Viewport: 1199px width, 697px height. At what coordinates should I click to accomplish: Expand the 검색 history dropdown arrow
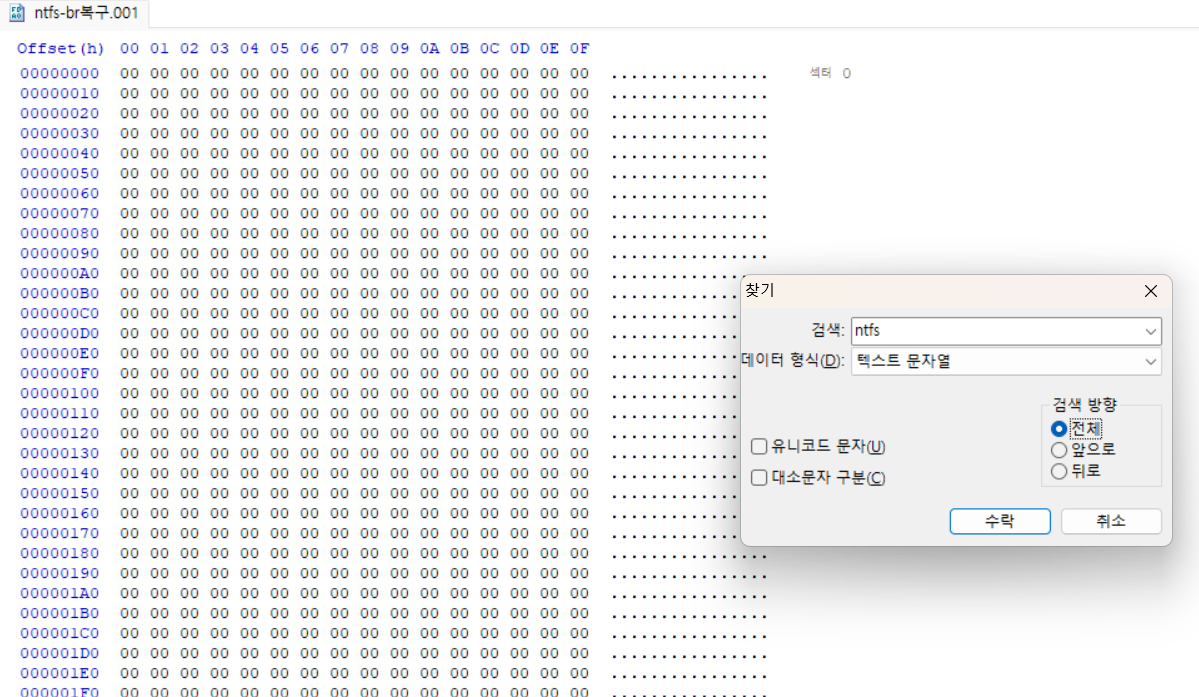coord(1150,332)
